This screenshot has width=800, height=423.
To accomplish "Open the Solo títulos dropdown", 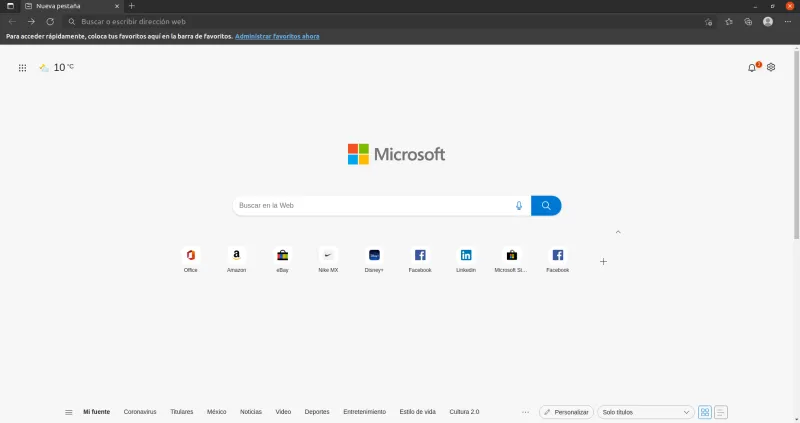I will click(x=645, y=412).
